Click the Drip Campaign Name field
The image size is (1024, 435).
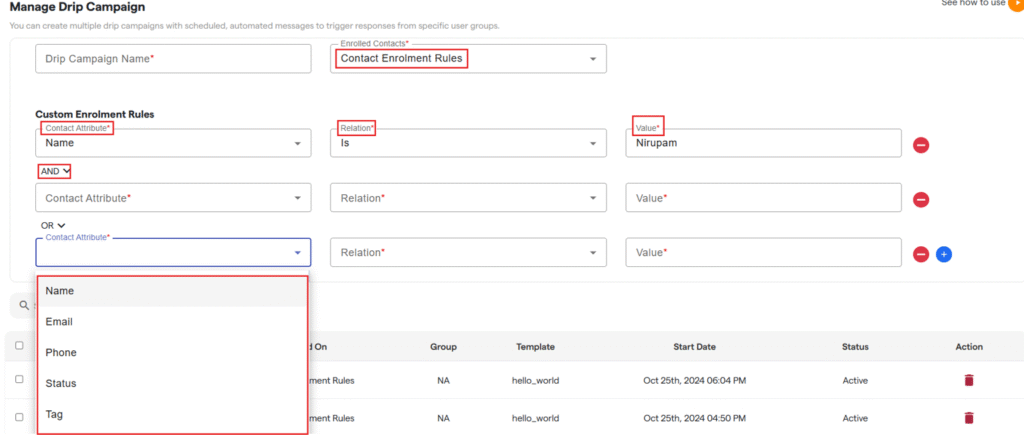173,59
